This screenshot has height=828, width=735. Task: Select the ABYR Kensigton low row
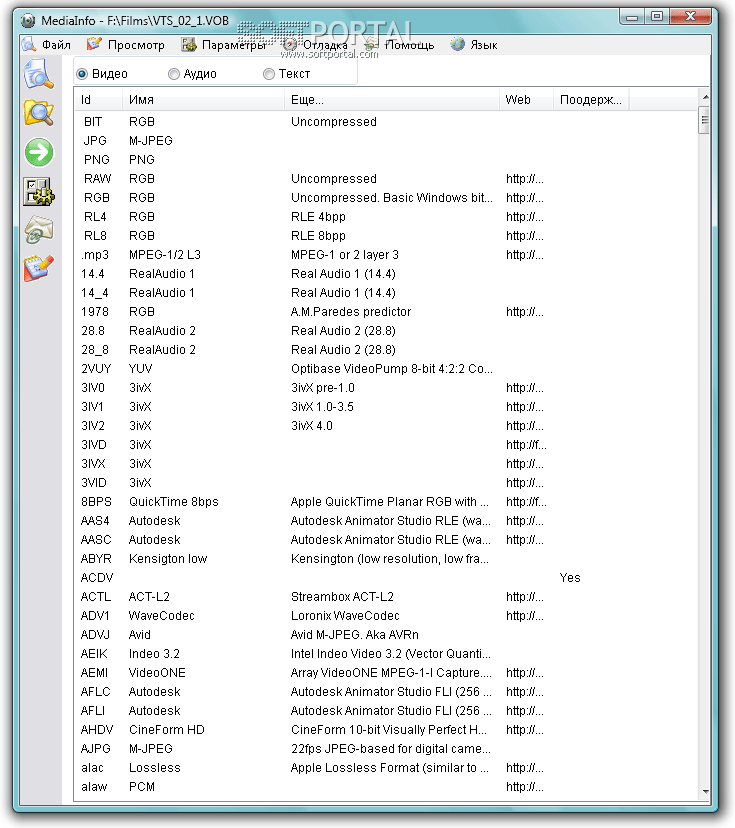pos(386,559)
